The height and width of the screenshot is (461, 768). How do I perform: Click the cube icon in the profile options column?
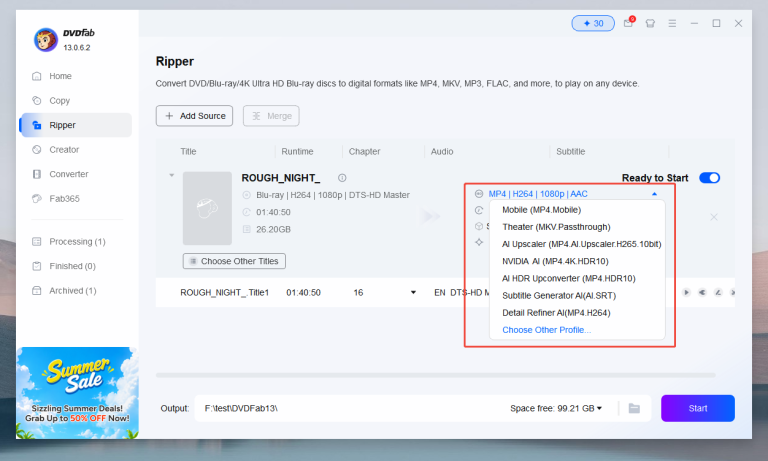click(479, 226)
